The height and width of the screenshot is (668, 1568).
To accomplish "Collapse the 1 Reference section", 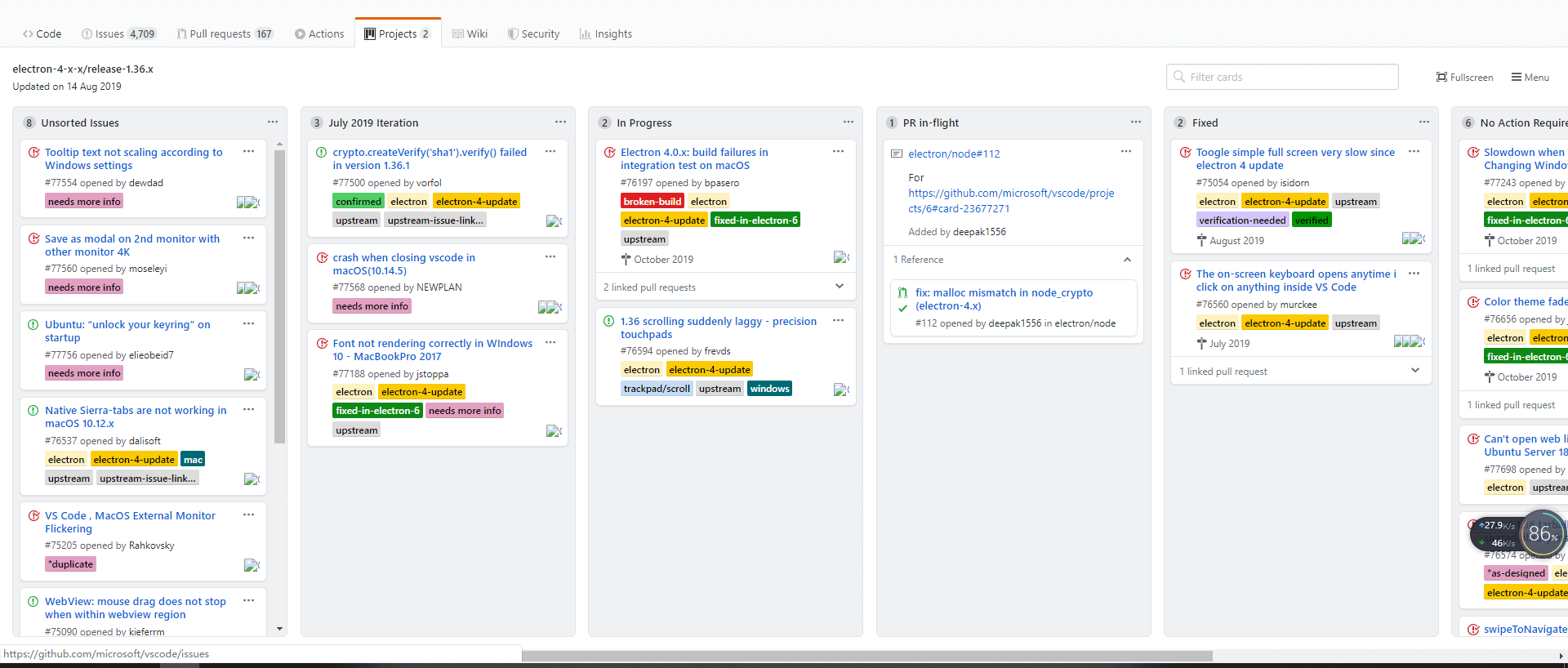I will pos(1127,260).
